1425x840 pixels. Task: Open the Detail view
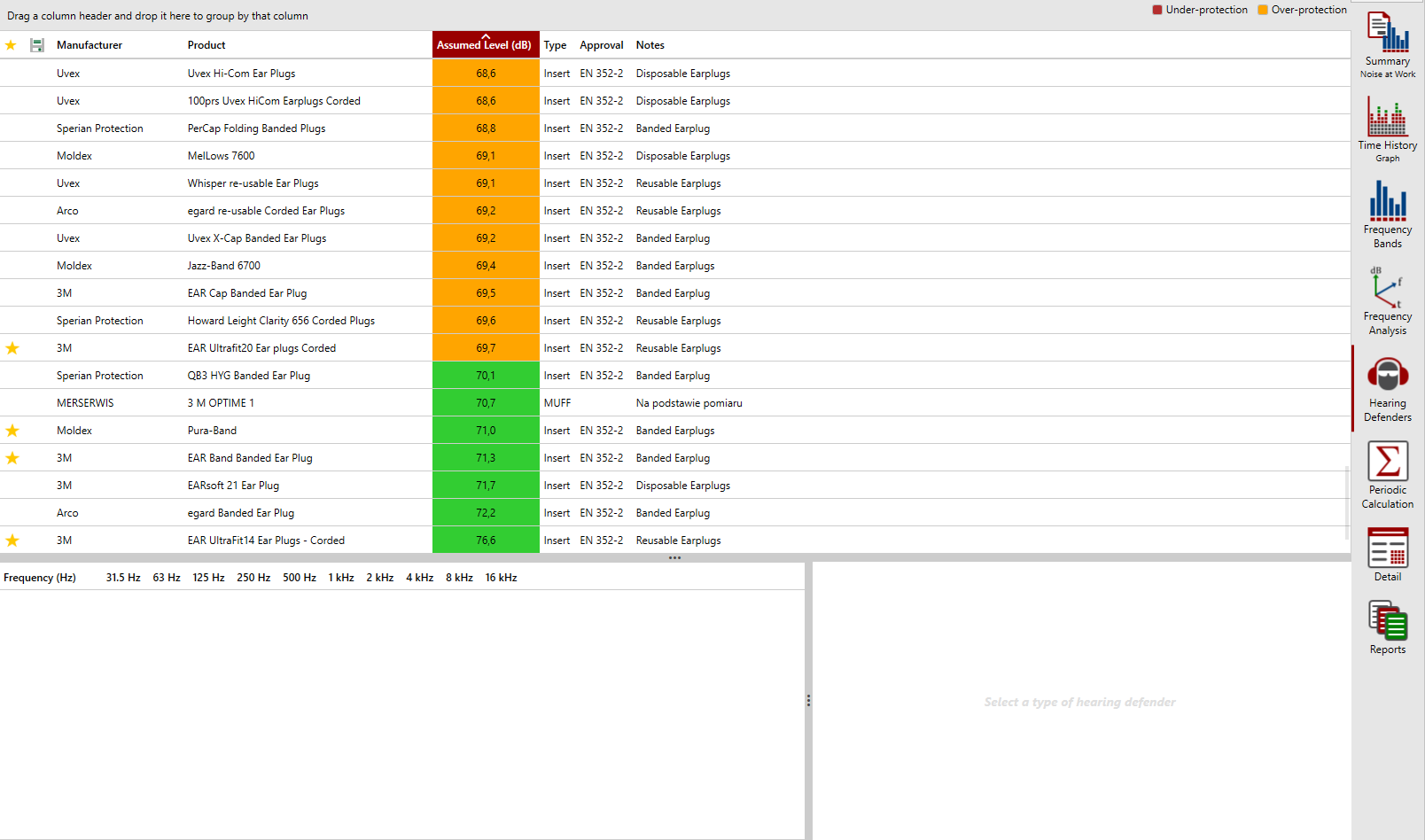(1388, 555)
